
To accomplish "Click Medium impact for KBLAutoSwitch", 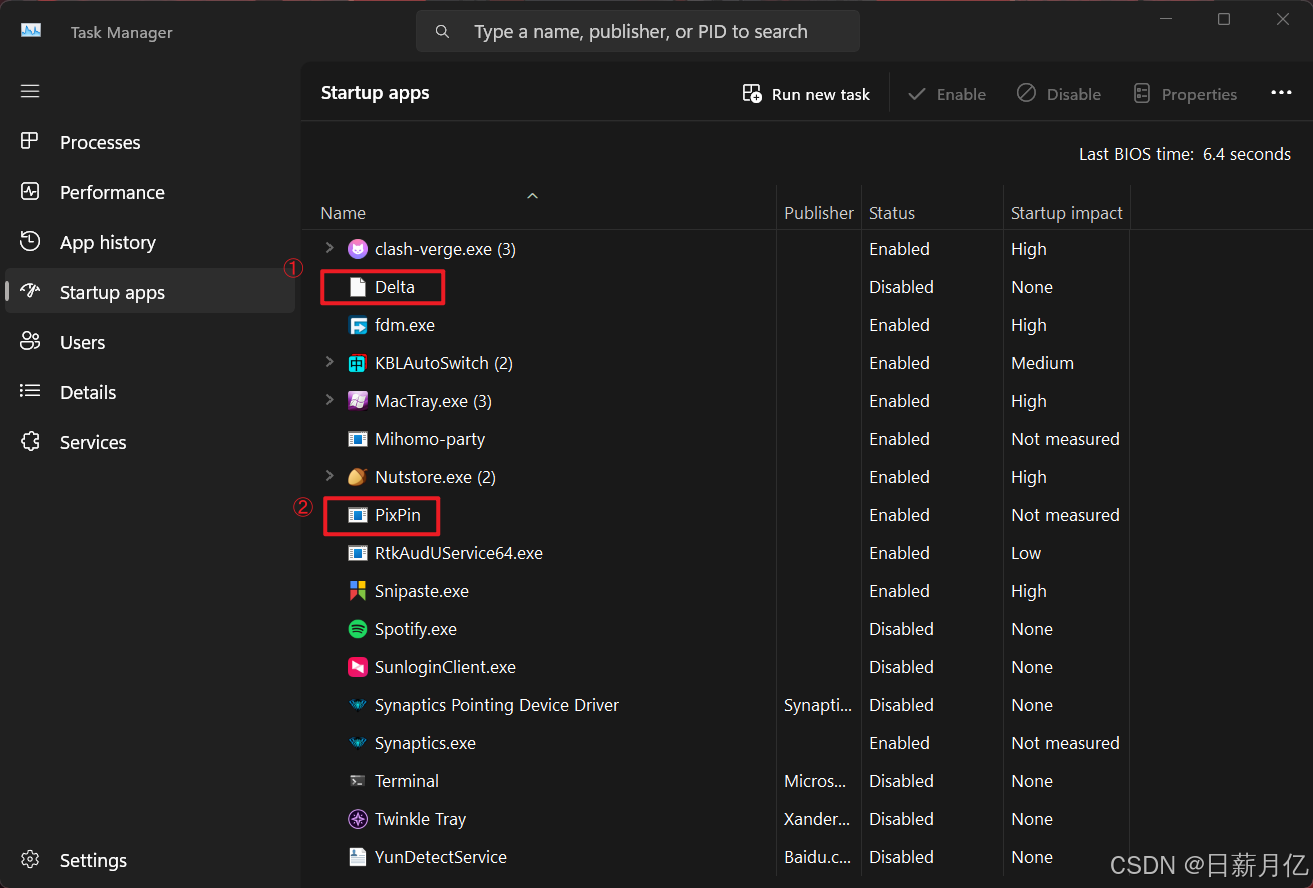I will point(1042,363).
